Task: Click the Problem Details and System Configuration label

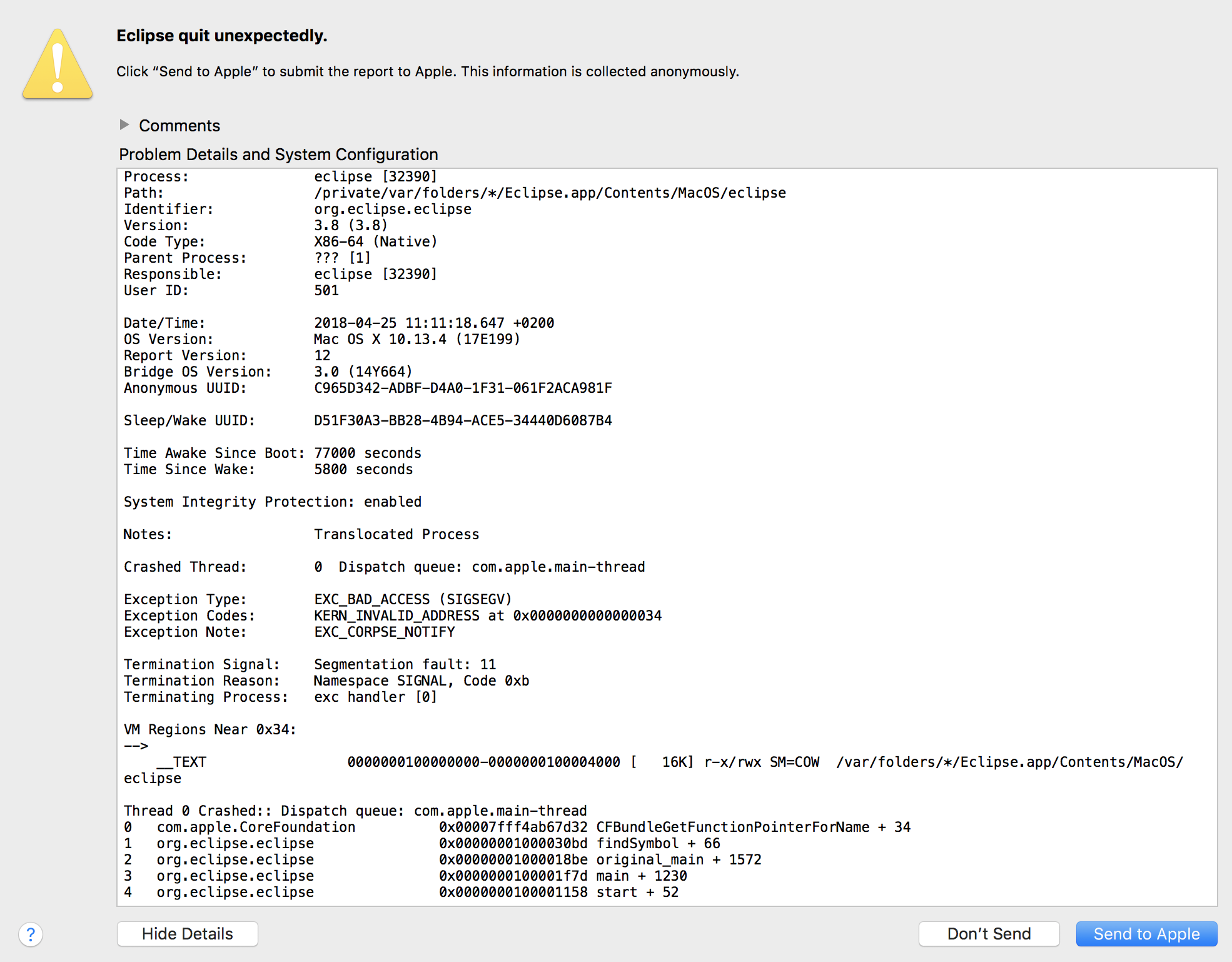Action: (x=278, y=154)
